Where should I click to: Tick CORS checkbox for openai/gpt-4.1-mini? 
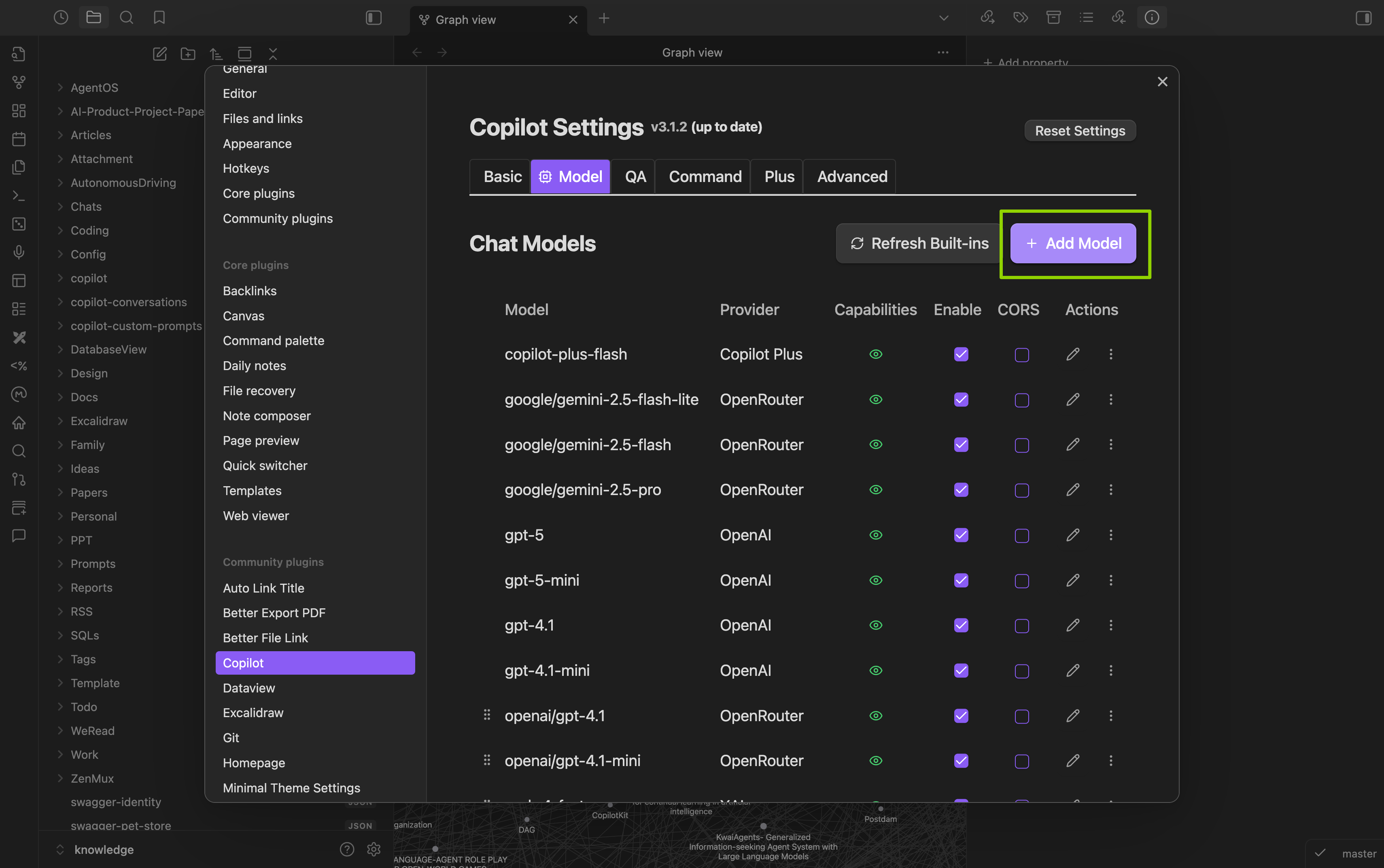click(x=1022, y=761)
